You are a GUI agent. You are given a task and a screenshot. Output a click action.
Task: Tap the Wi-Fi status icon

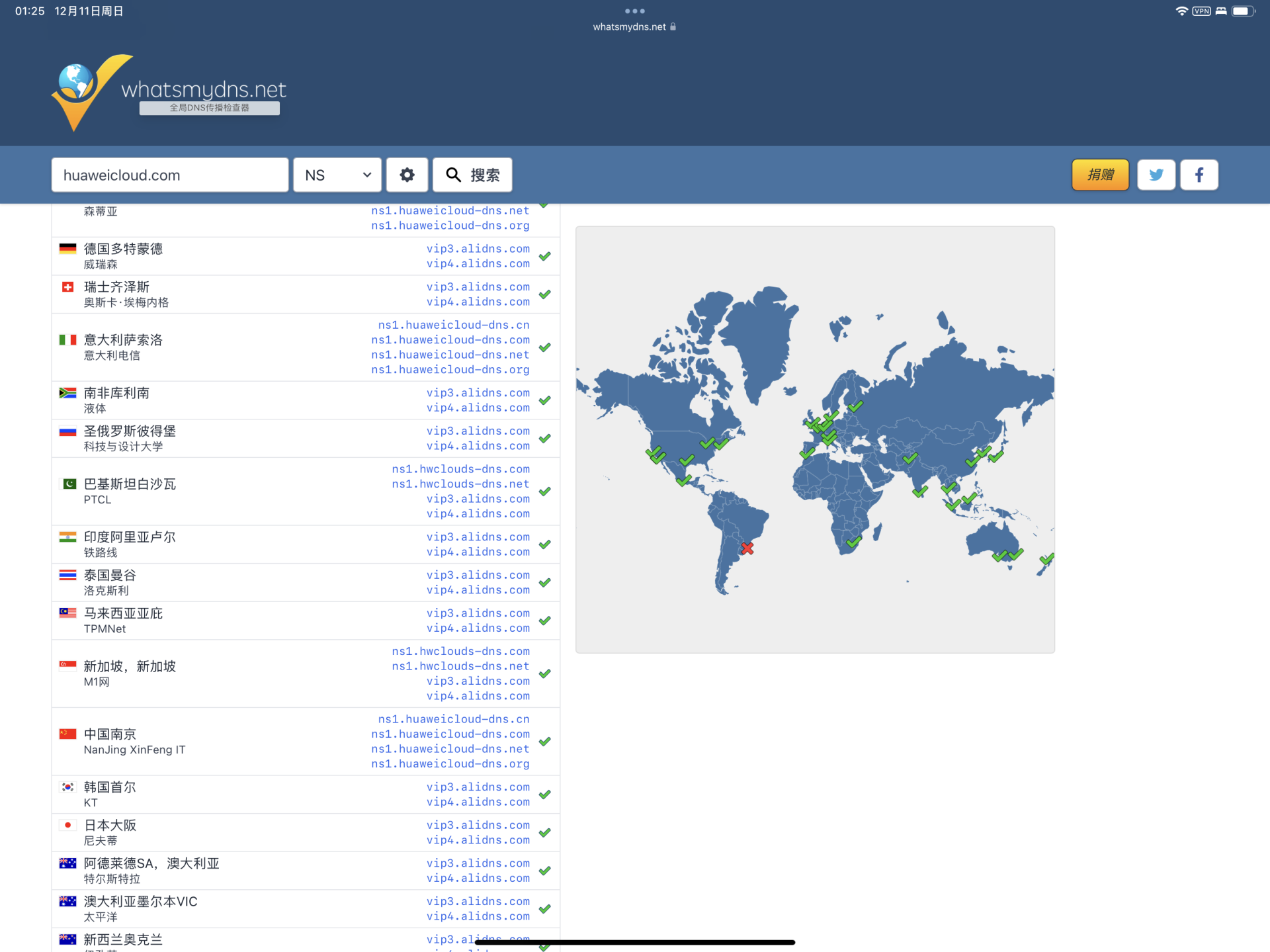click(x=1181, y=11)
